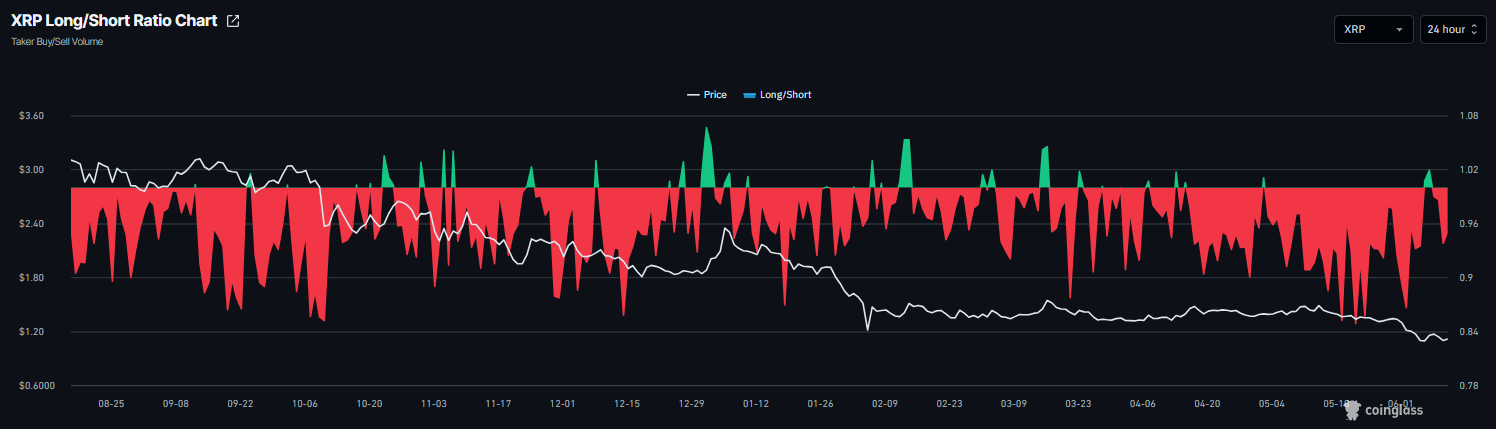
Task: Click the Taker Buy/Sell Volume subtitle
Action: 57,42
